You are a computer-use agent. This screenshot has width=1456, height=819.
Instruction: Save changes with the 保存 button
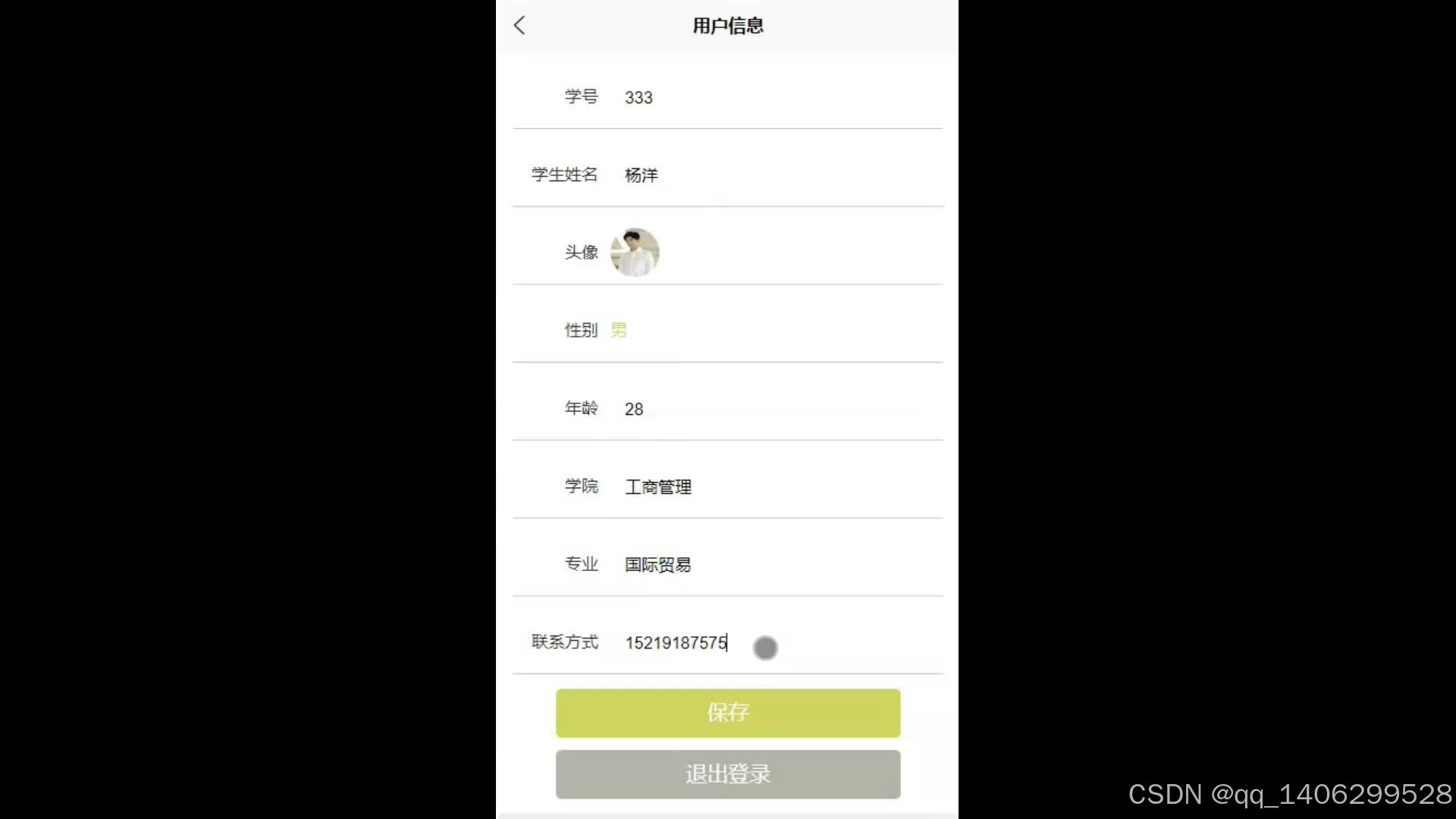(728, 713)
